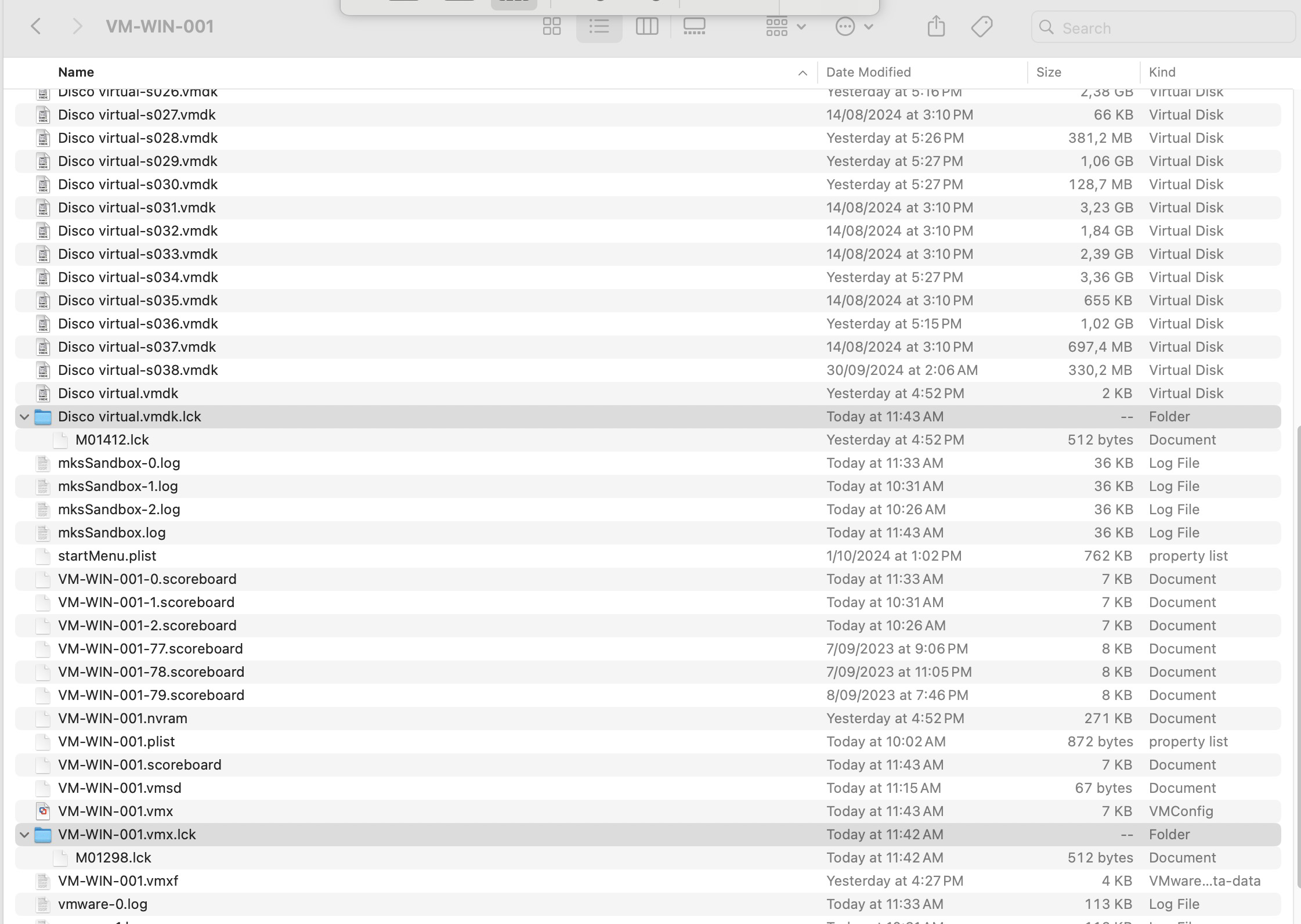
Task: Toggle Name column sort direction arrow
Action: point(803,73)
